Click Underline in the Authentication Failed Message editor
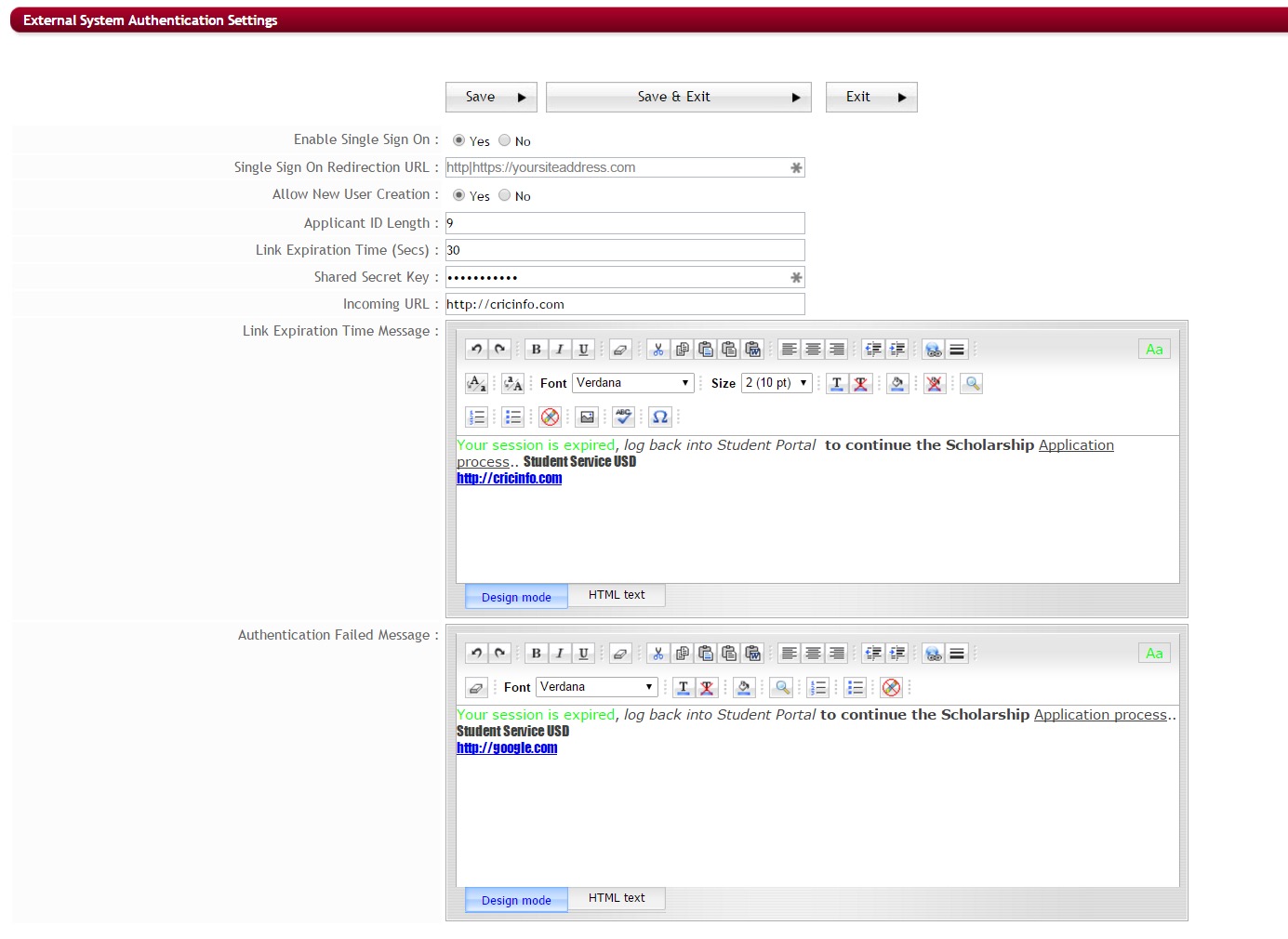1288x939 pixels. coord(583,654)
